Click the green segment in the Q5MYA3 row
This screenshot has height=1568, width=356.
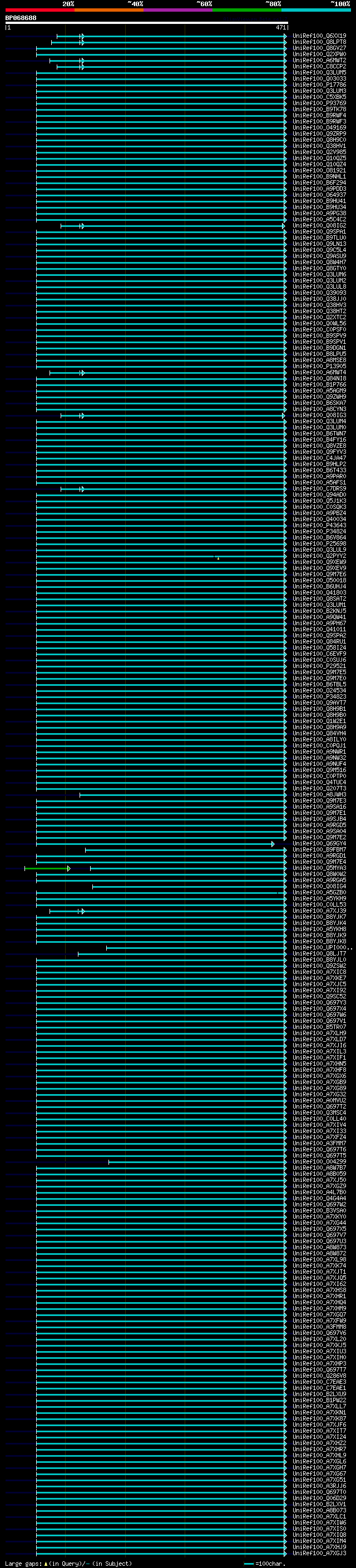47,868
